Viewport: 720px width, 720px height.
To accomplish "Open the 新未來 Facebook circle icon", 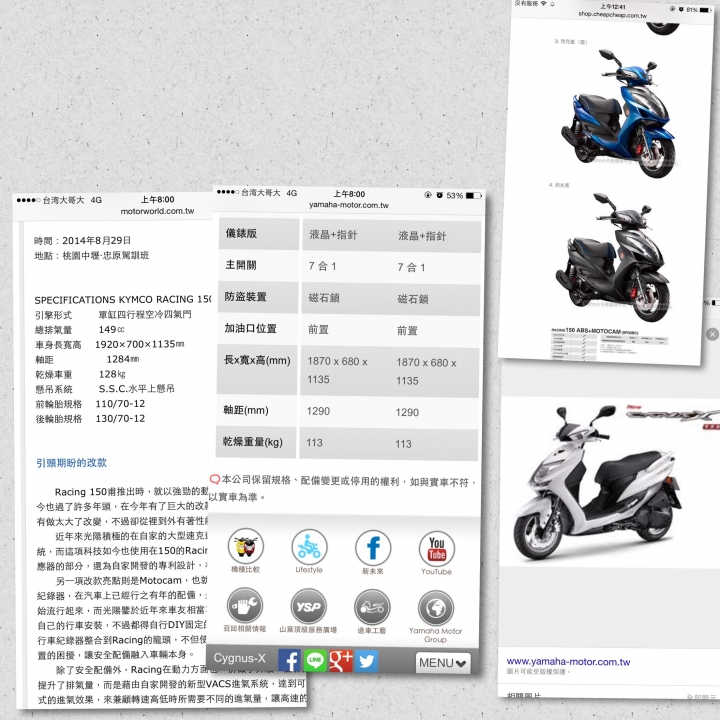I will 373,548.
